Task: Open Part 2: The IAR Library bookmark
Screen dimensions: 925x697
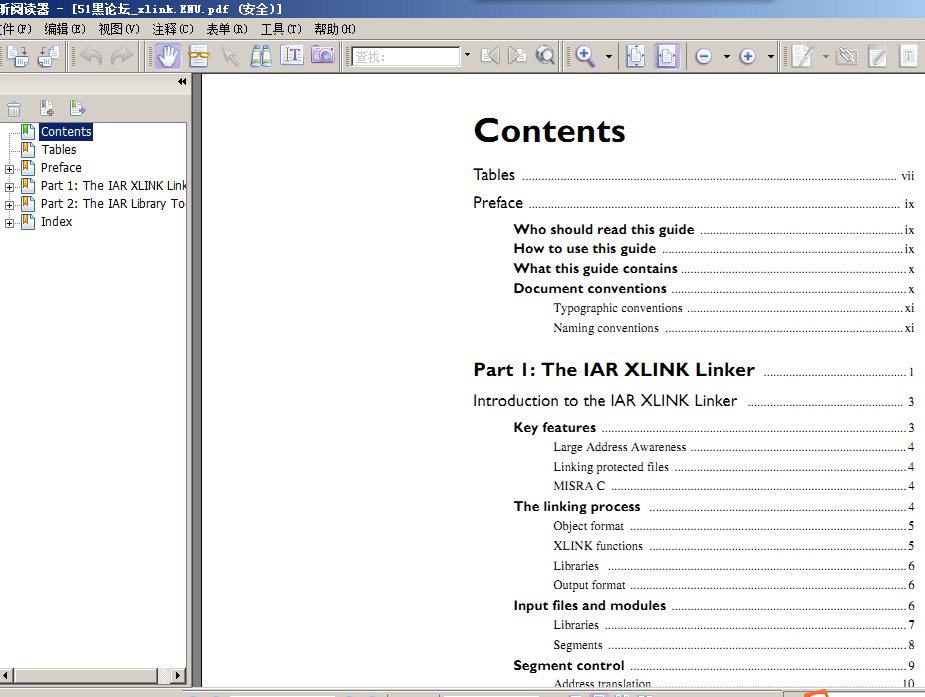Action: tap(113, 203)
